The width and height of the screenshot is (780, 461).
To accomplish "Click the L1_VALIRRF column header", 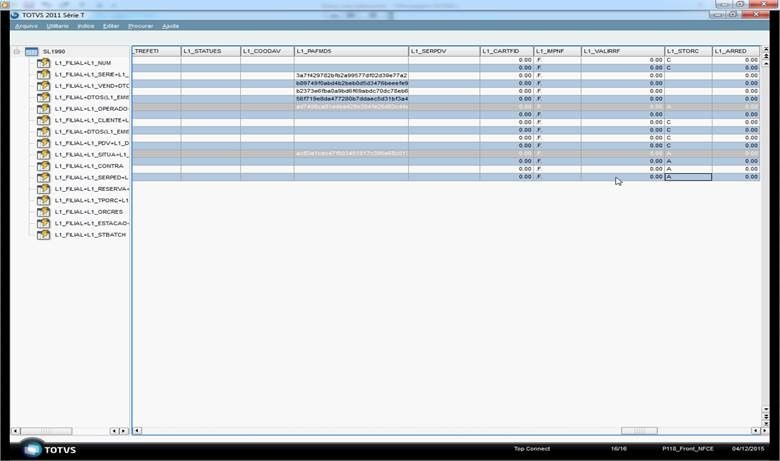I will pyautogui.click(x=623, y=51).
